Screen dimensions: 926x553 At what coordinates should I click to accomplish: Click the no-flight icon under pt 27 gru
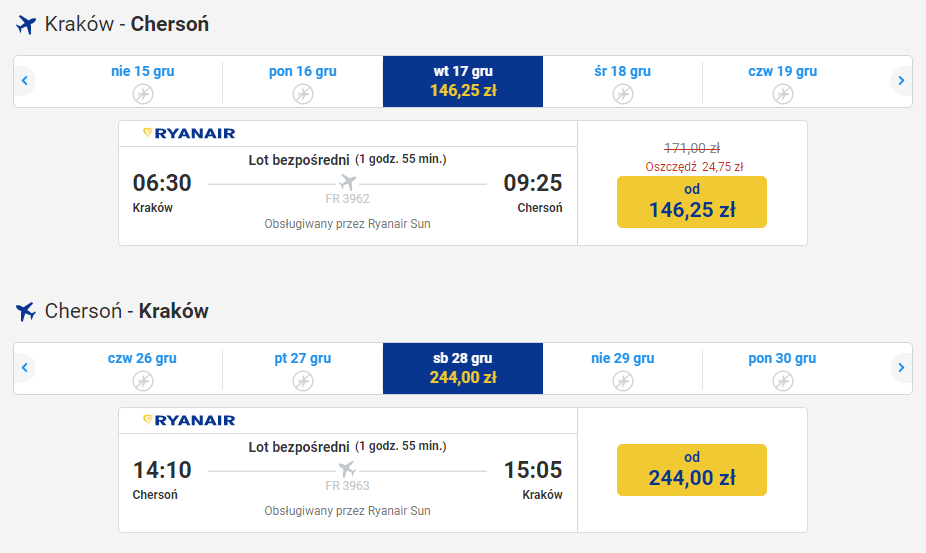(303, 381)
